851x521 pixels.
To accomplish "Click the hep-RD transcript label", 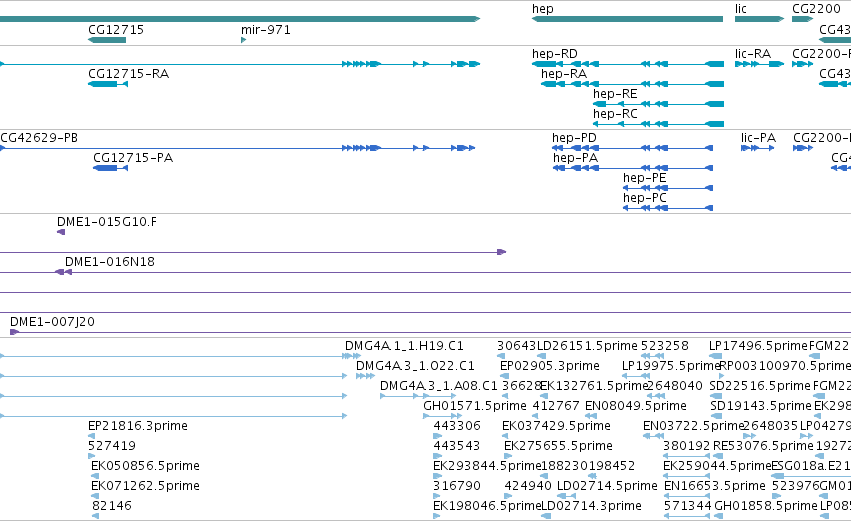I will pos(555,54).
